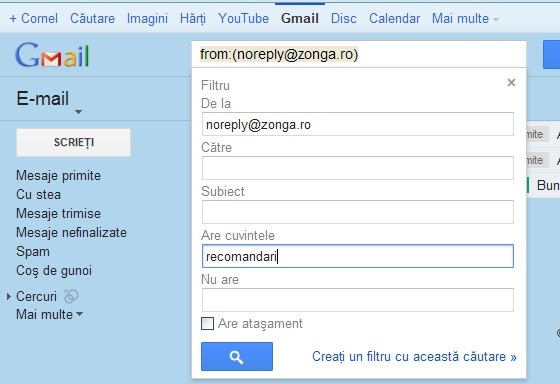Open the 'Cu stea' folder

click(39, 194)
